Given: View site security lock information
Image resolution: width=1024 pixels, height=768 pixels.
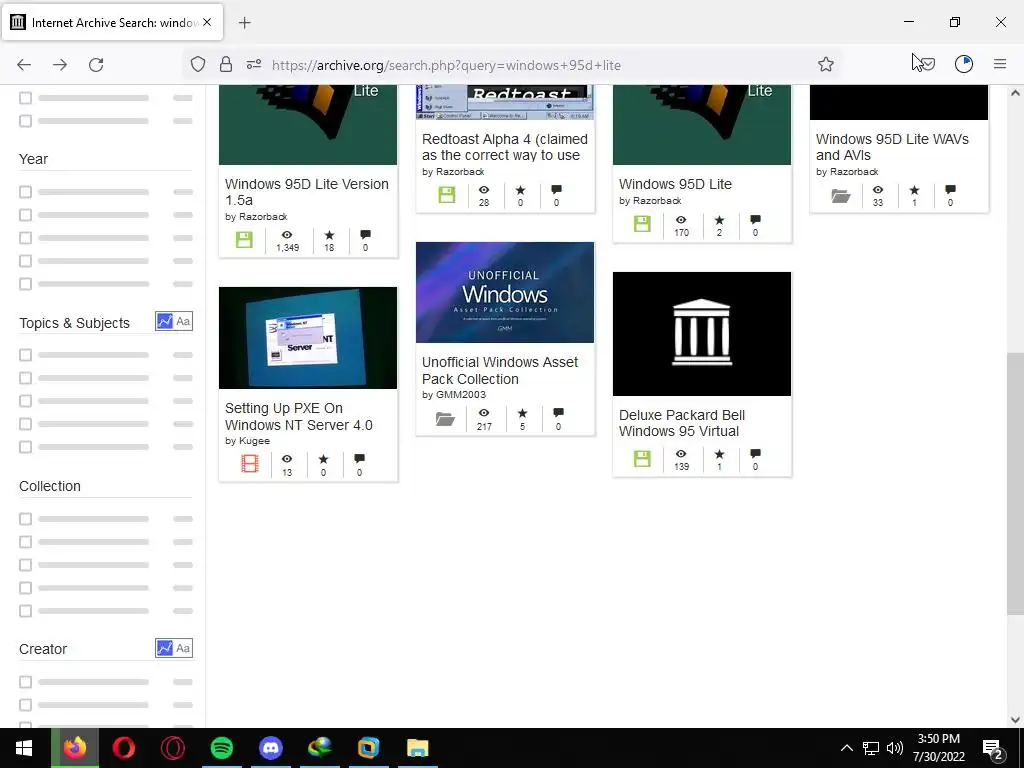Looking at the screenshot, I should [x=226, y=64].
